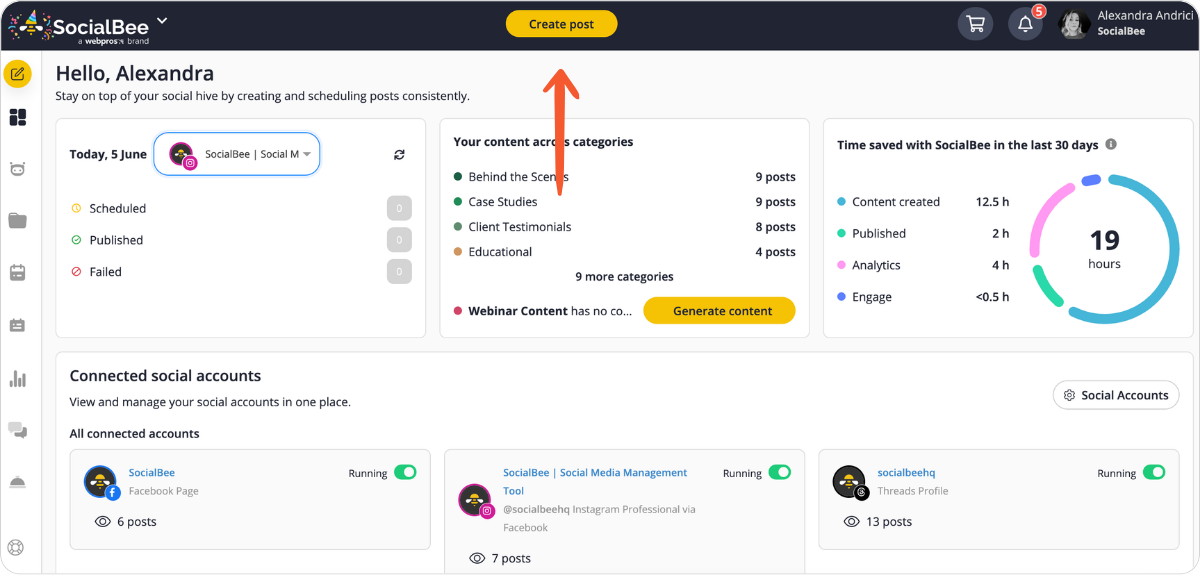The image size is (1200, 583).
Task: Select the yellow pencil compose sidebar icon
Action: click(17, 74)
